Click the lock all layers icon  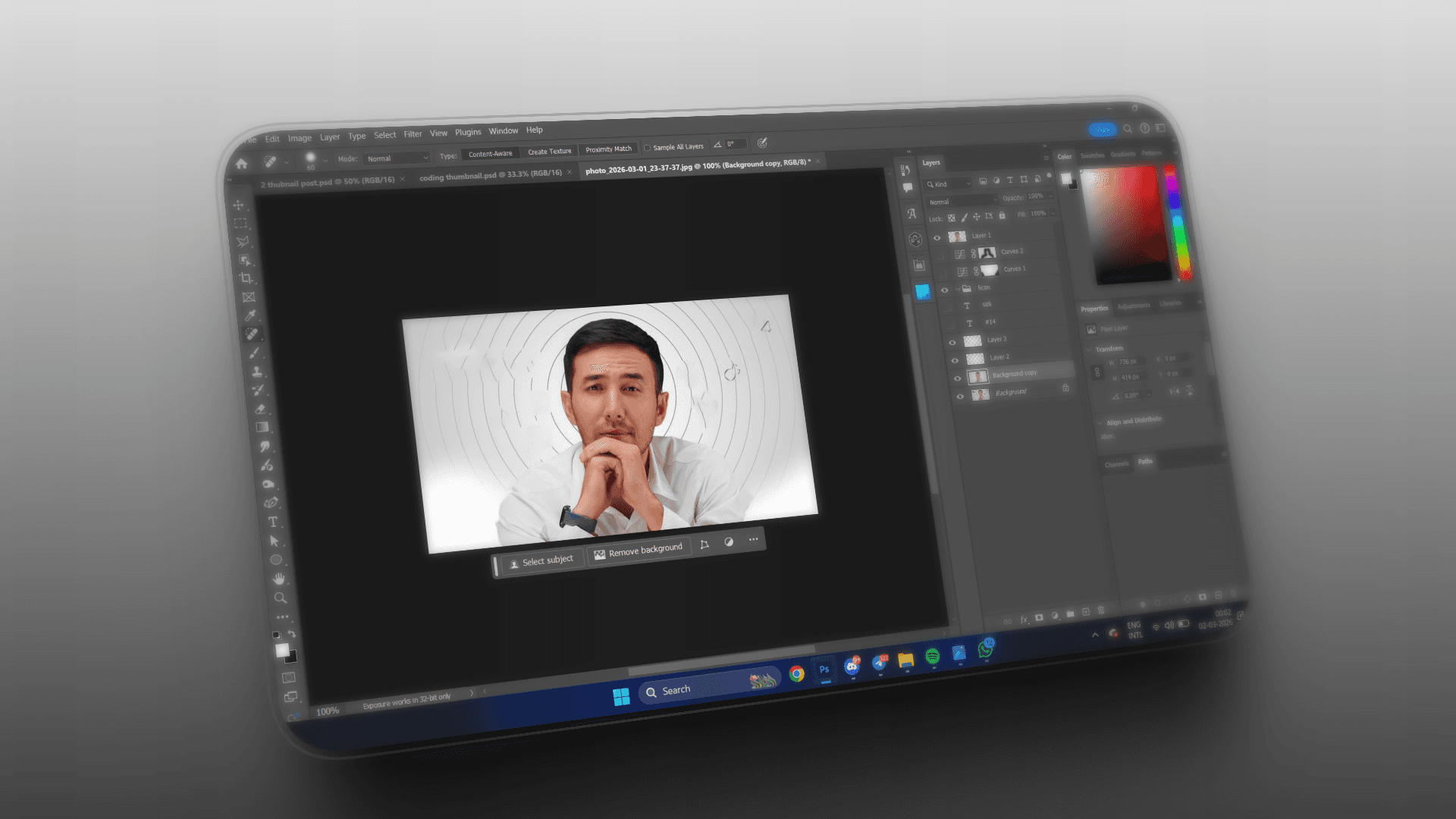pos(1002,215)
